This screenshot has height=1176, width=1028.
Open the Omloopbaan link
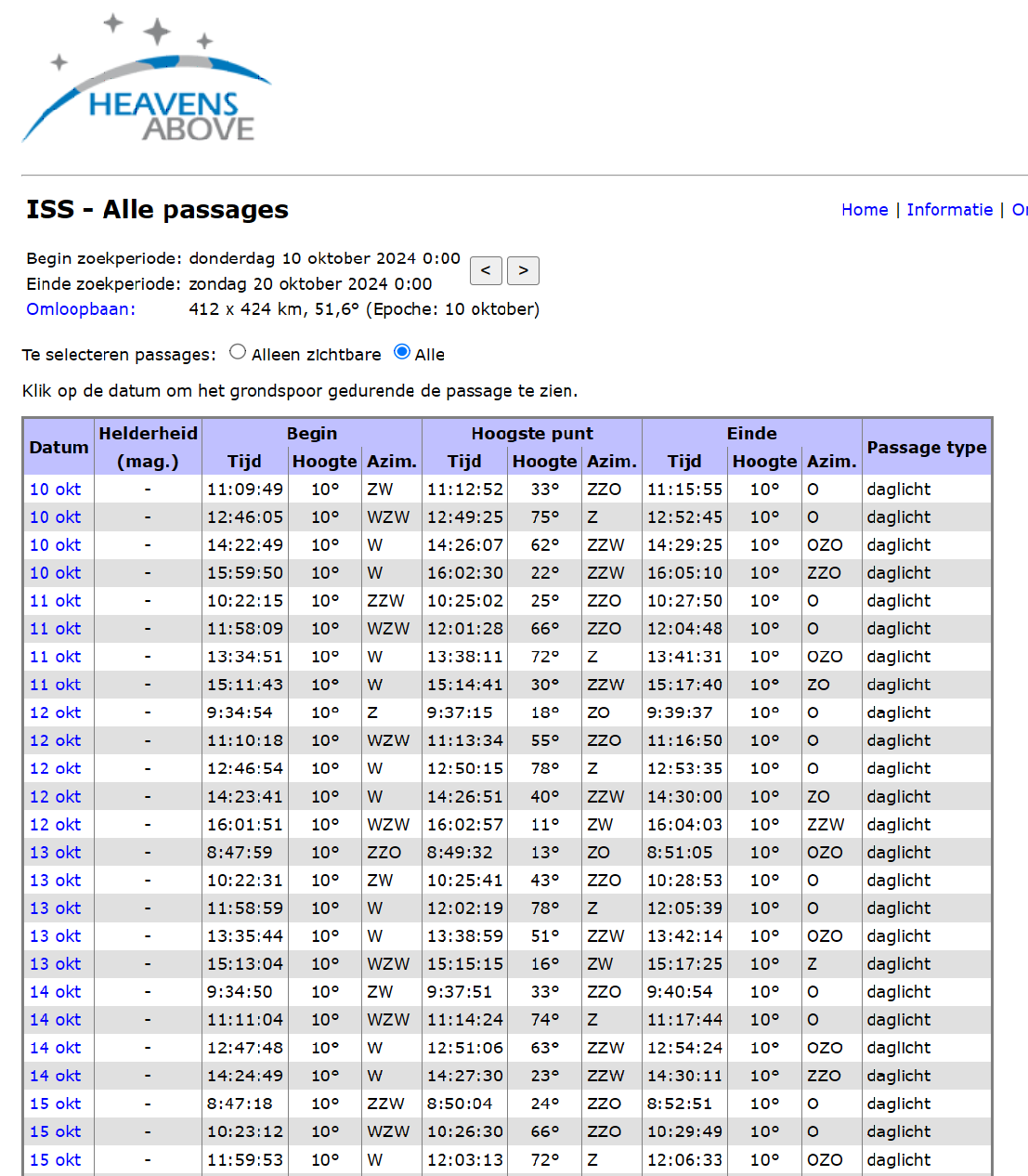81,309
